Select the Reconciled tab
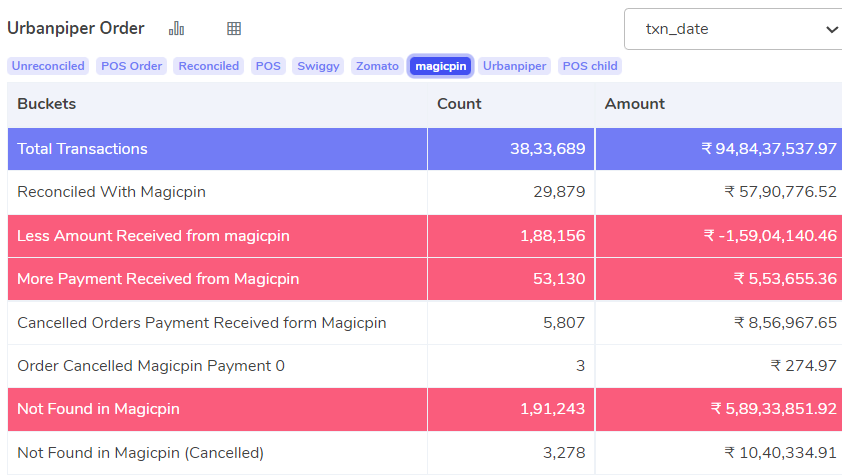 208,66
